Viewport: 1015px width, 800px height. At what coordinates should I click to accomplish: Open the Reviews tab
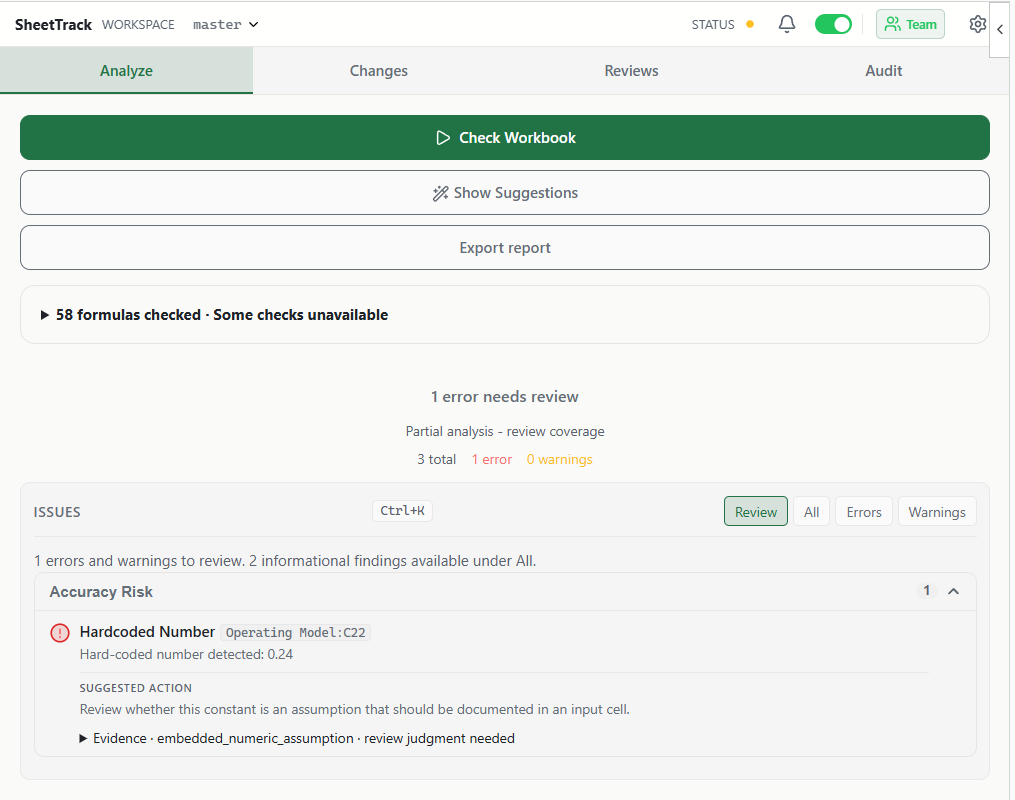pyautogui.click(x=631, y=71)
